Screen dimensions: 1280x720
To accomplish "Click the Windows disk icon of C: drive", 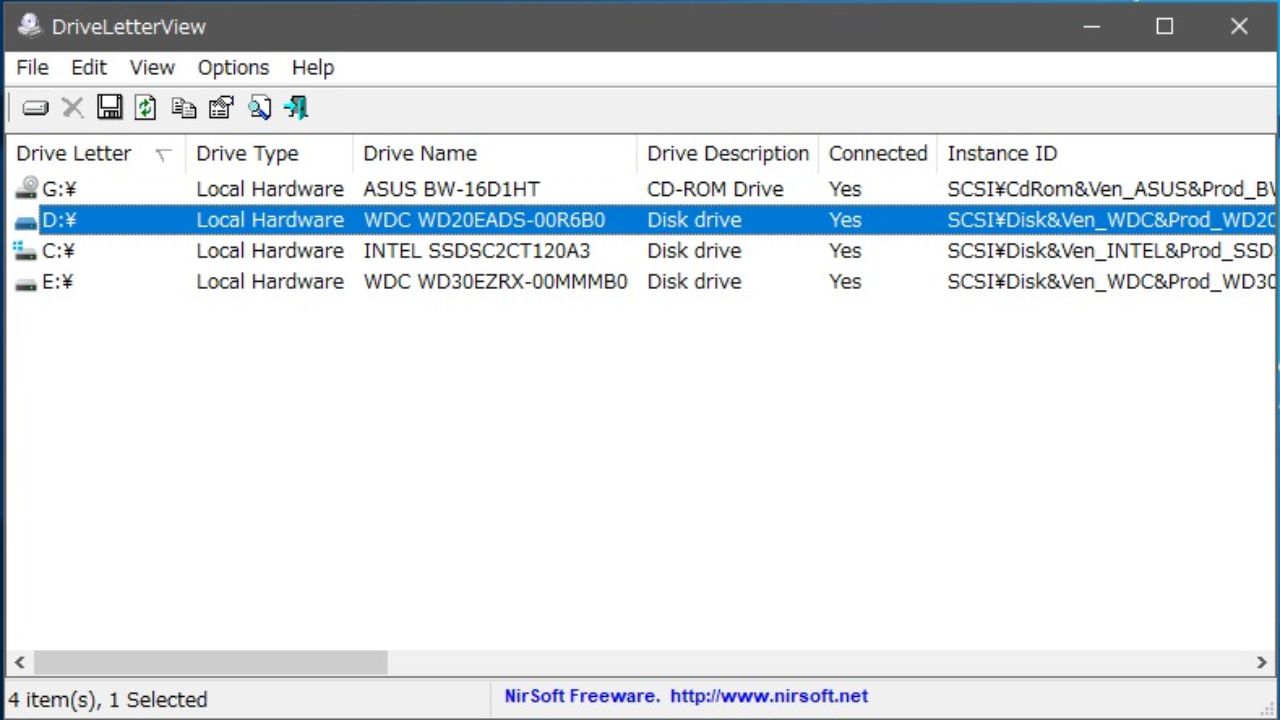I will pos(25,250).
